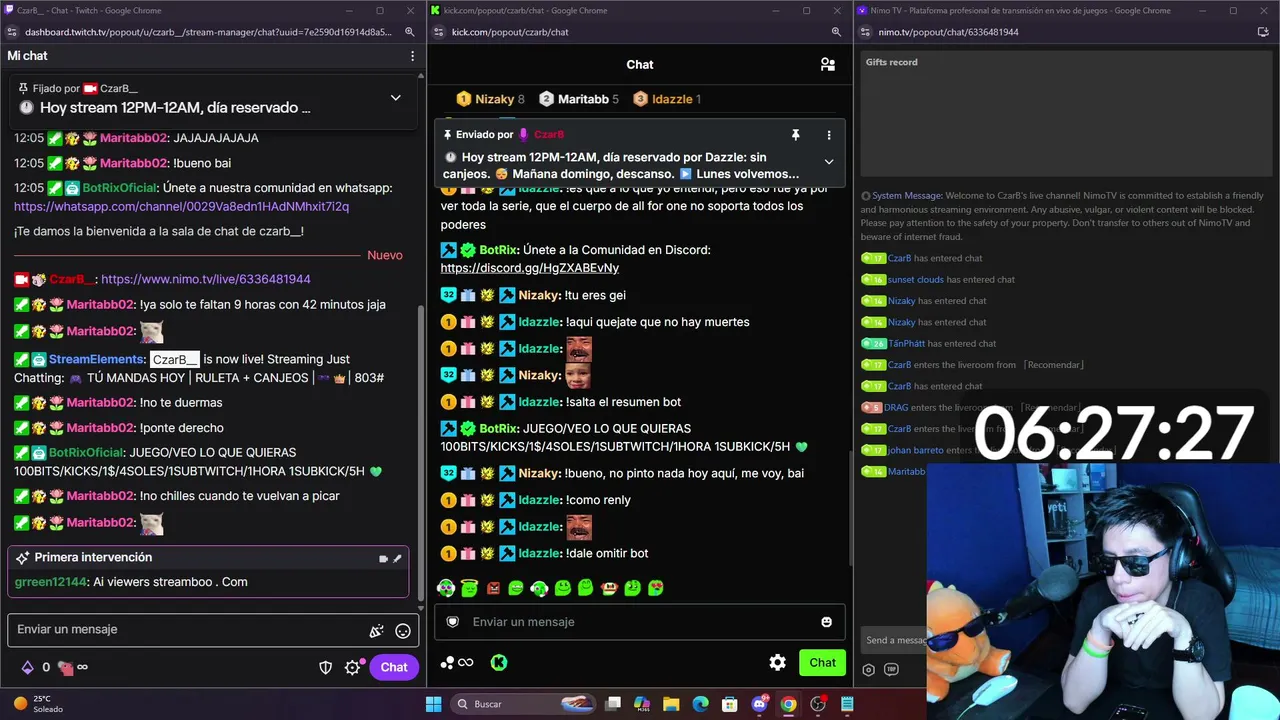Screen dimensions: 1280x720
Task: Click the green Kick K logo icon
Action: (498, 662)
